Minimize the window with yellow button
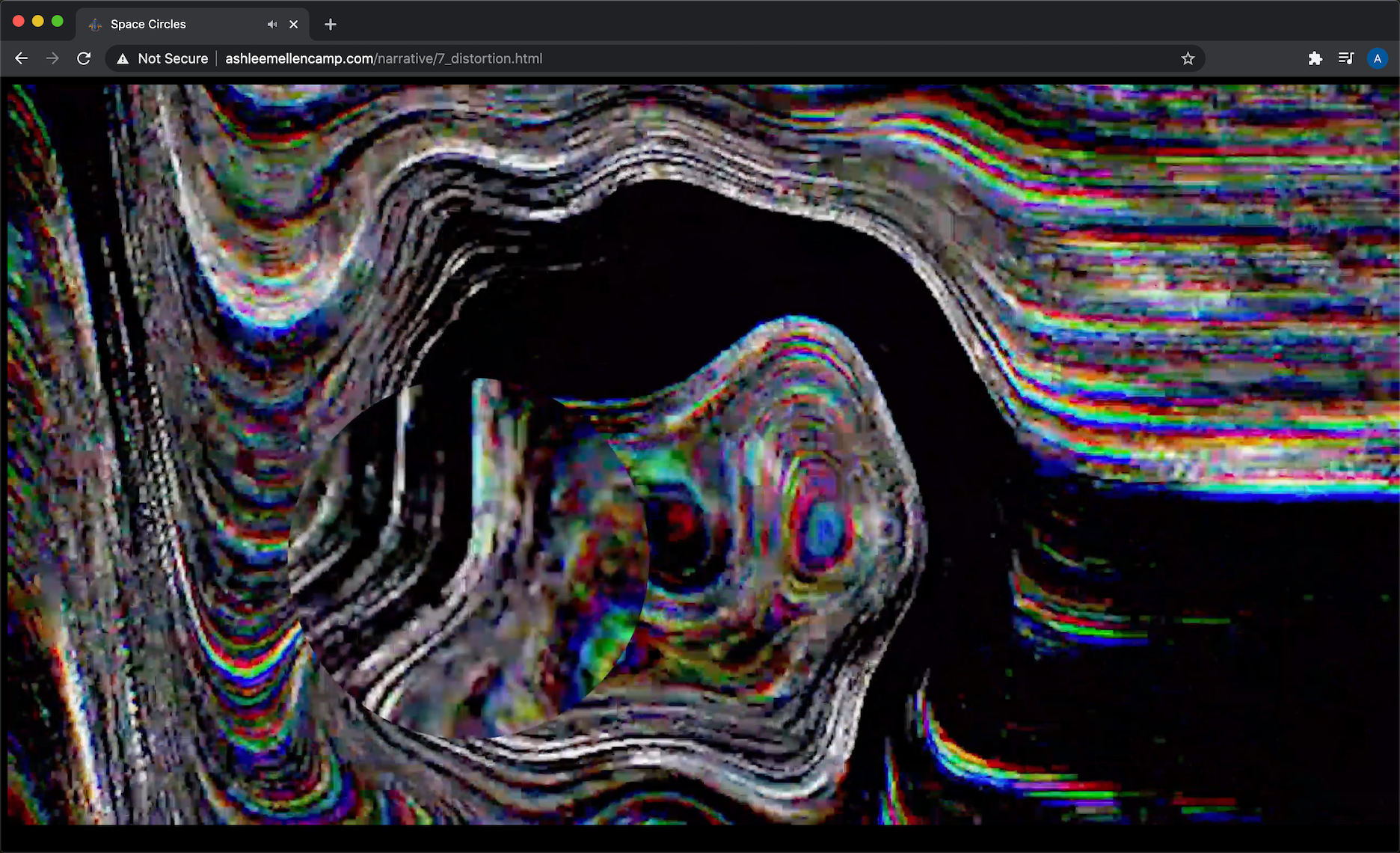The image size is (1400, 853). click(38, 21)
